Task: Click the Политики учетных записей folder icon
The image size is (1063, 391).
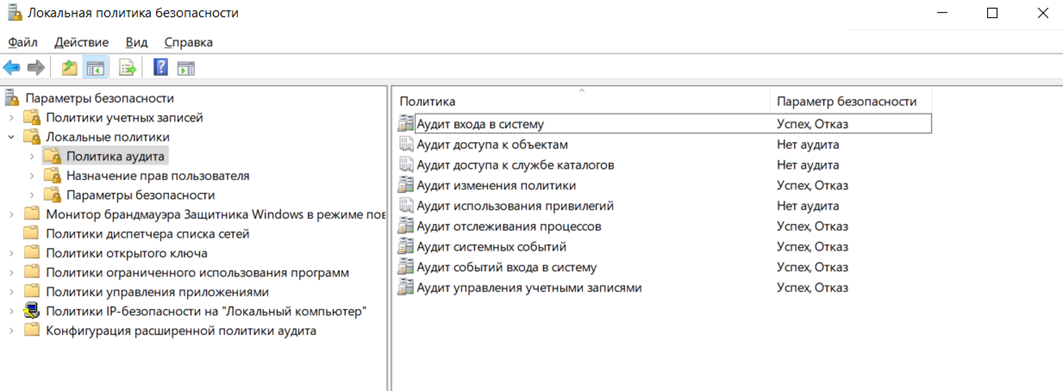Action: coord(32,118)
